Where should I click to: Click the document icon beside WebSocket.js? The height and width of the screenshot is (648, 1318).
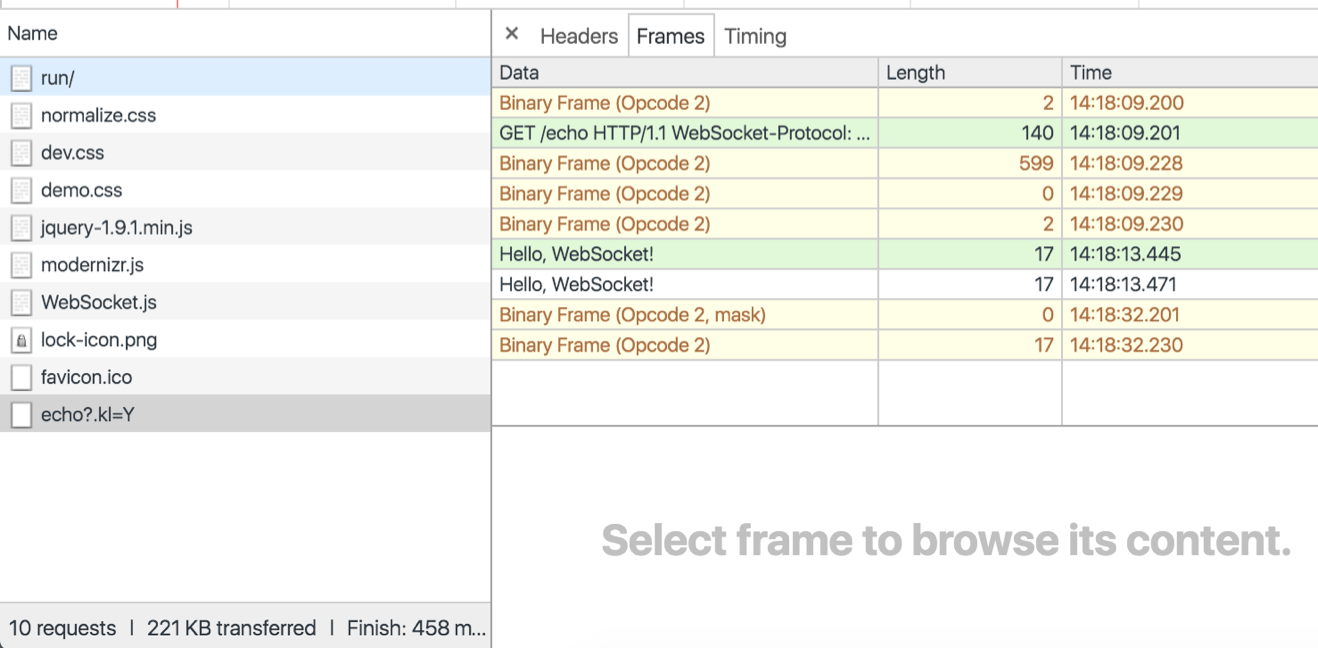pos(21,302)
